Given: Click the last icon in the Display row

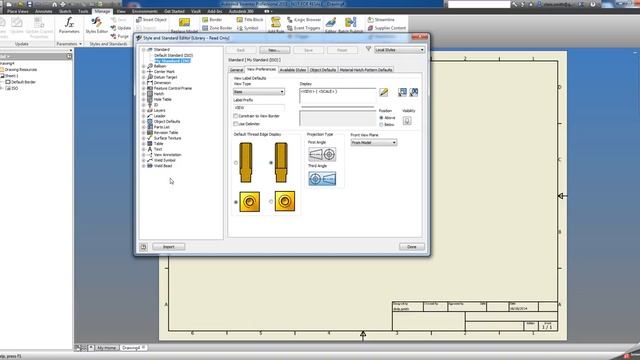Looking at the screenshot, I should coord(413,92).
